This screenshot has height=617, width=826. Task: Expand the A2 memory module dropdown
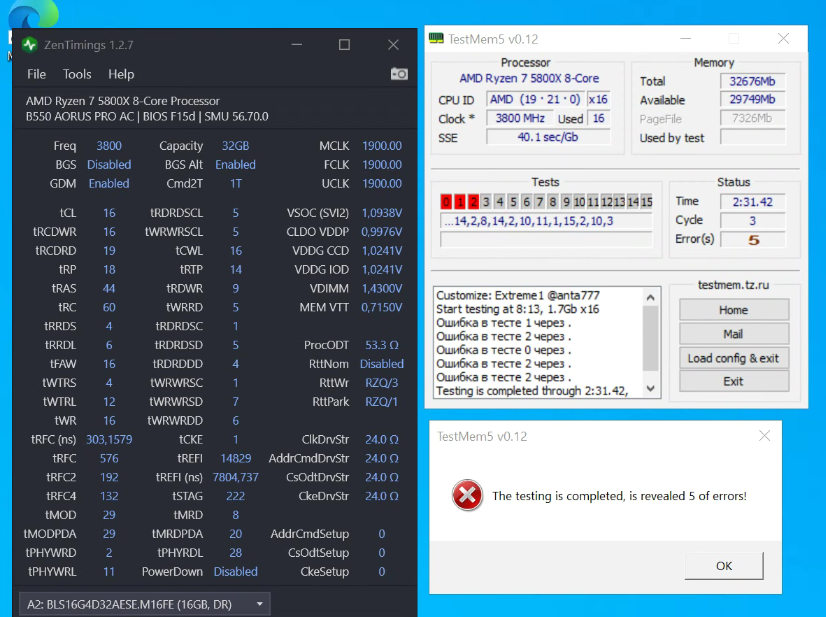tap(145, 604)
